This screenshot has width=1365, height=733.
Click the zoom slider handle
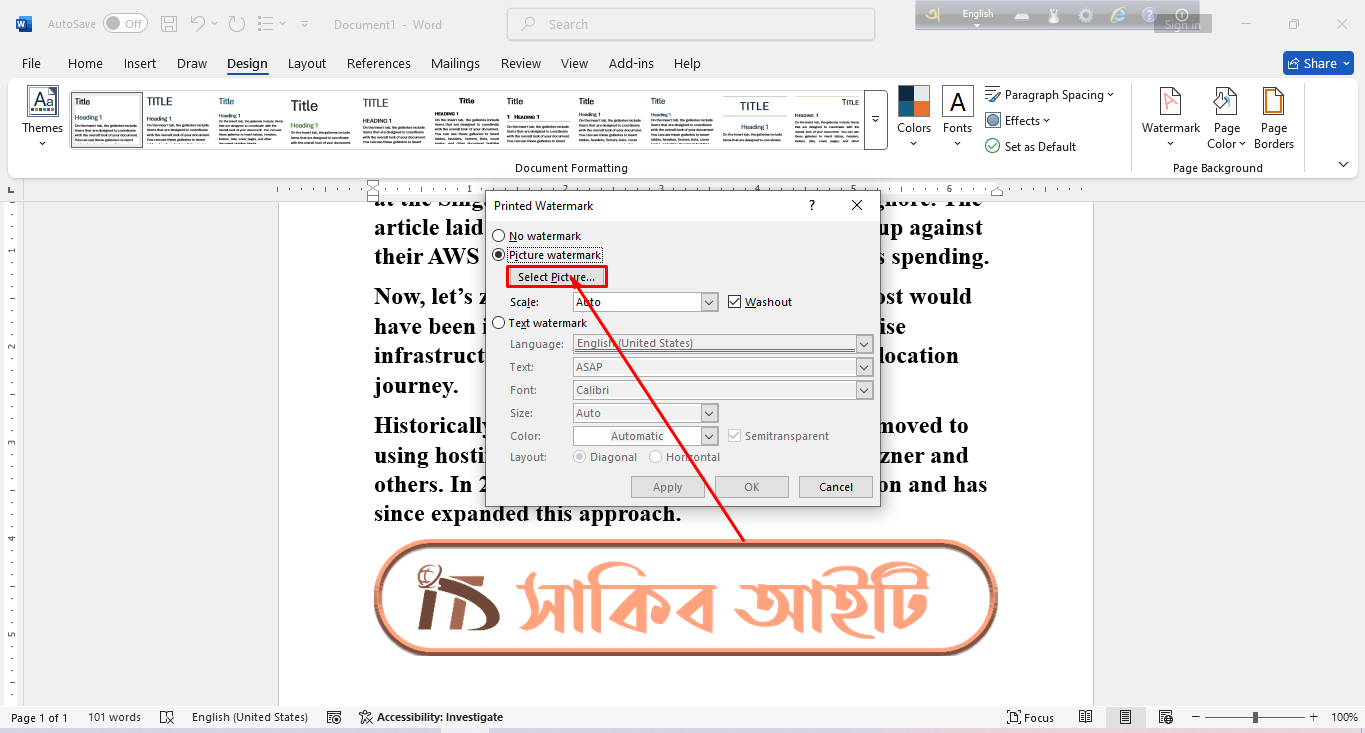pos(1254,717)
